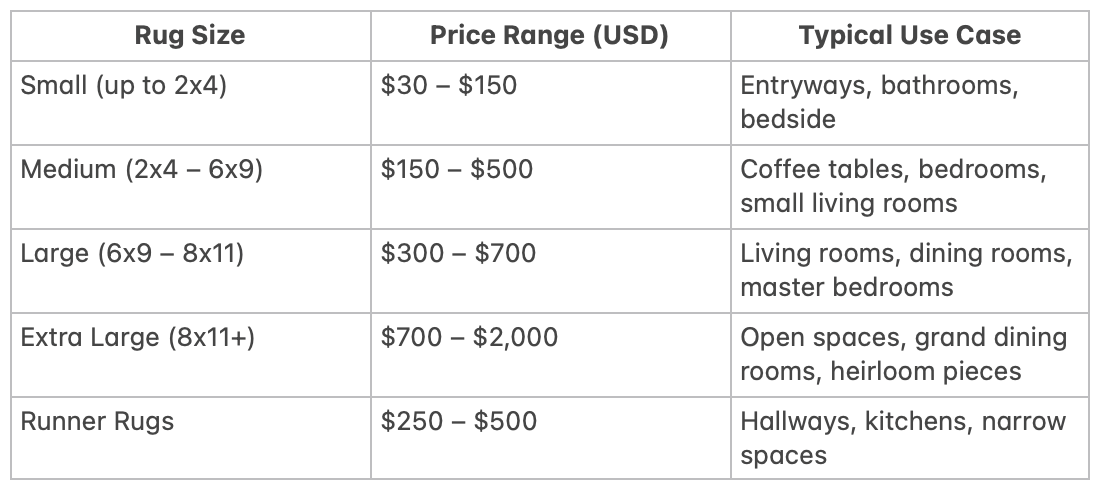Select the $300 – $700 price cell

458,254
